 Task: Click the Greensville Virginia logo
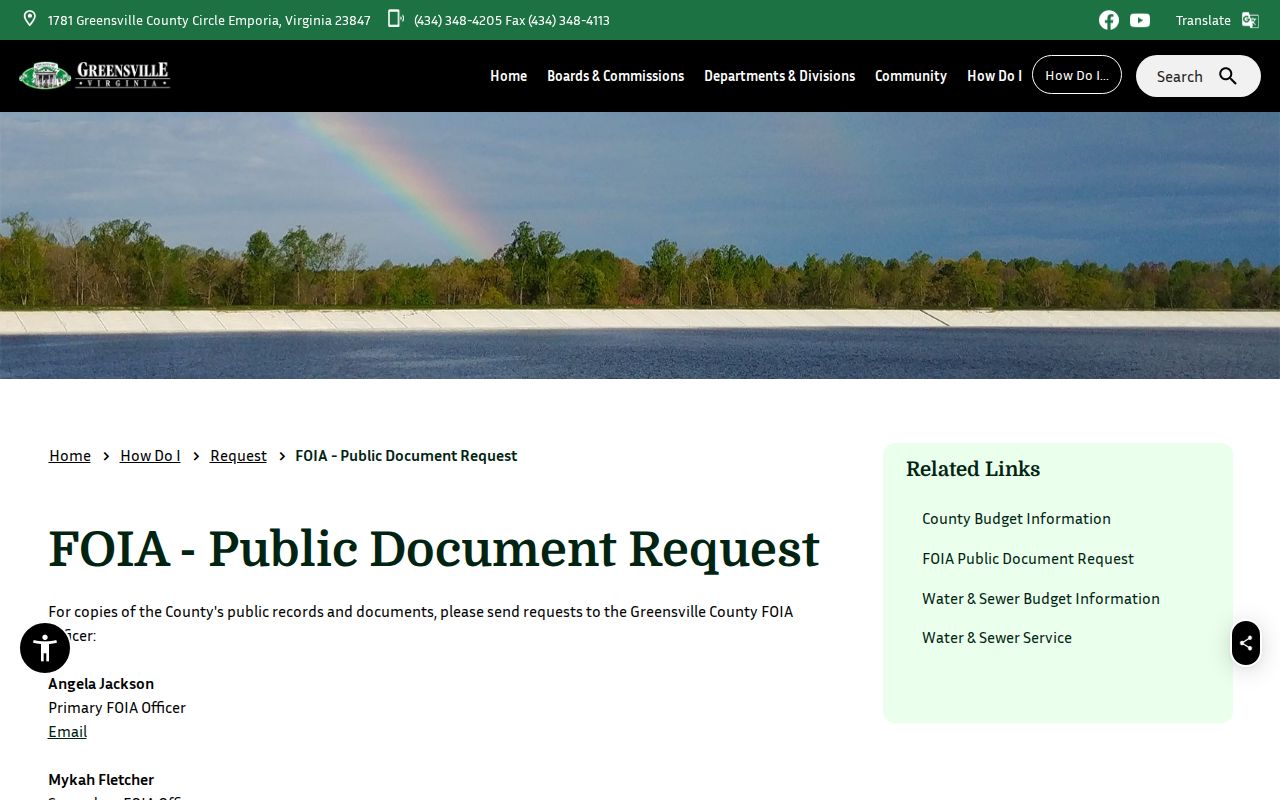[94, 75]
